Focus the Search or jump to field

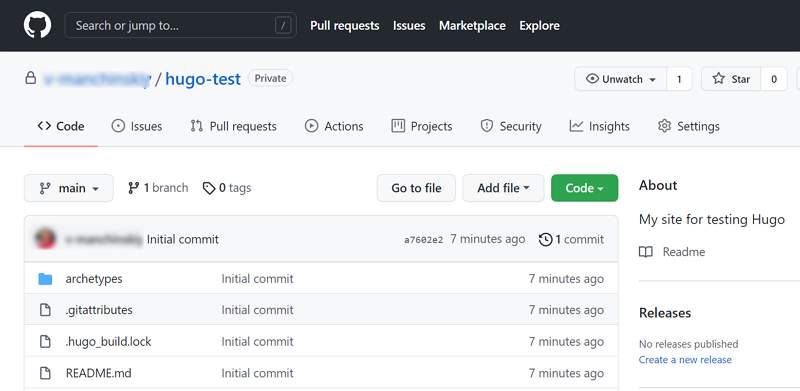click(181, 25)
